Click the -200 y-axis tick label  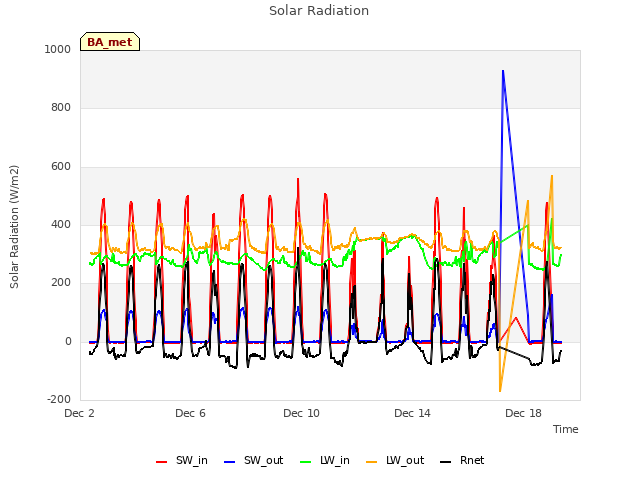59,399
